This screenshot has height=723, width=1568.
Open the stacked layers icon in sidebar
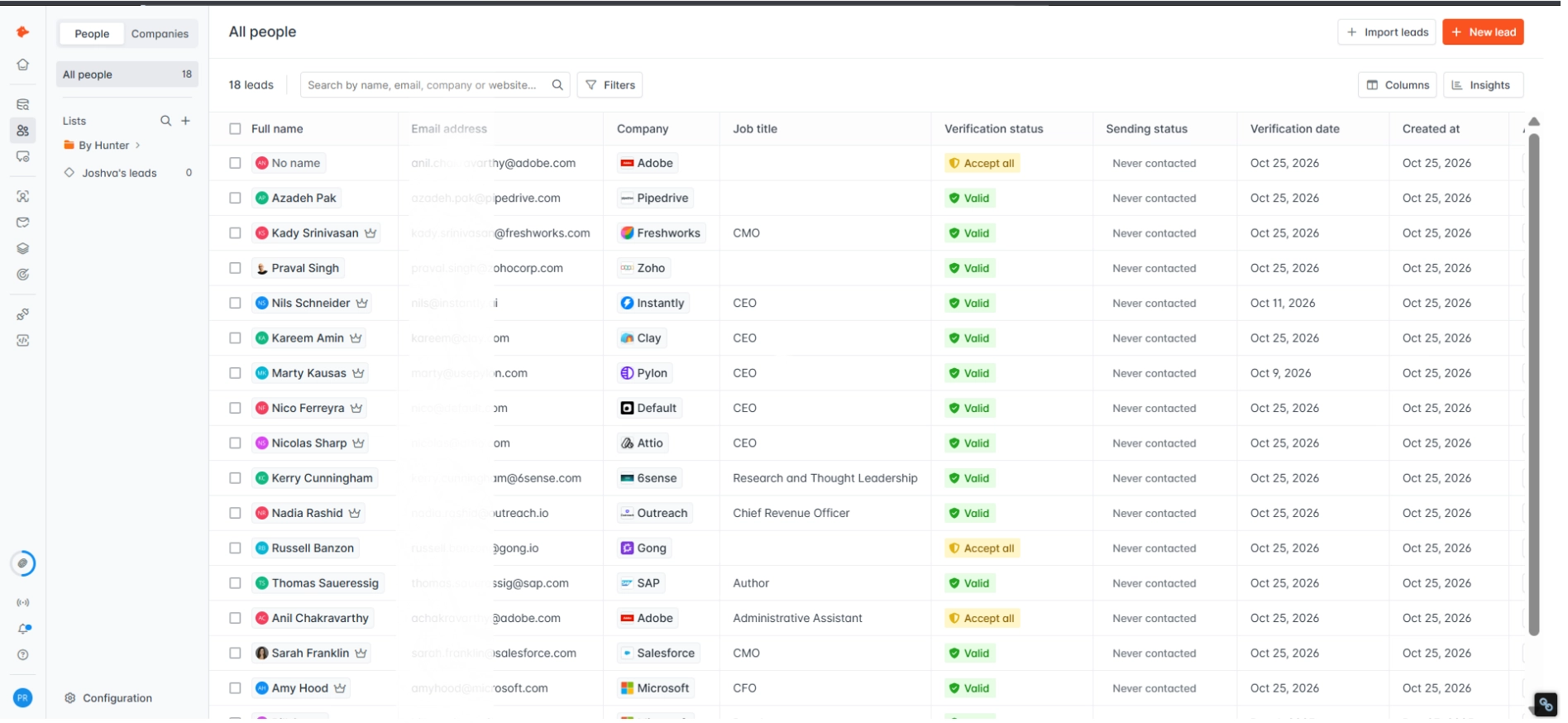tap(23, 248)
